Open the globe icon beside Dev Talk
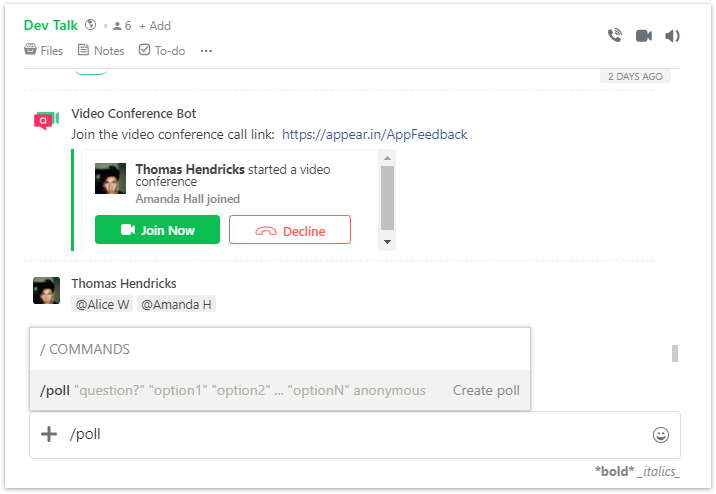716x494 pixels. [91, 25]
